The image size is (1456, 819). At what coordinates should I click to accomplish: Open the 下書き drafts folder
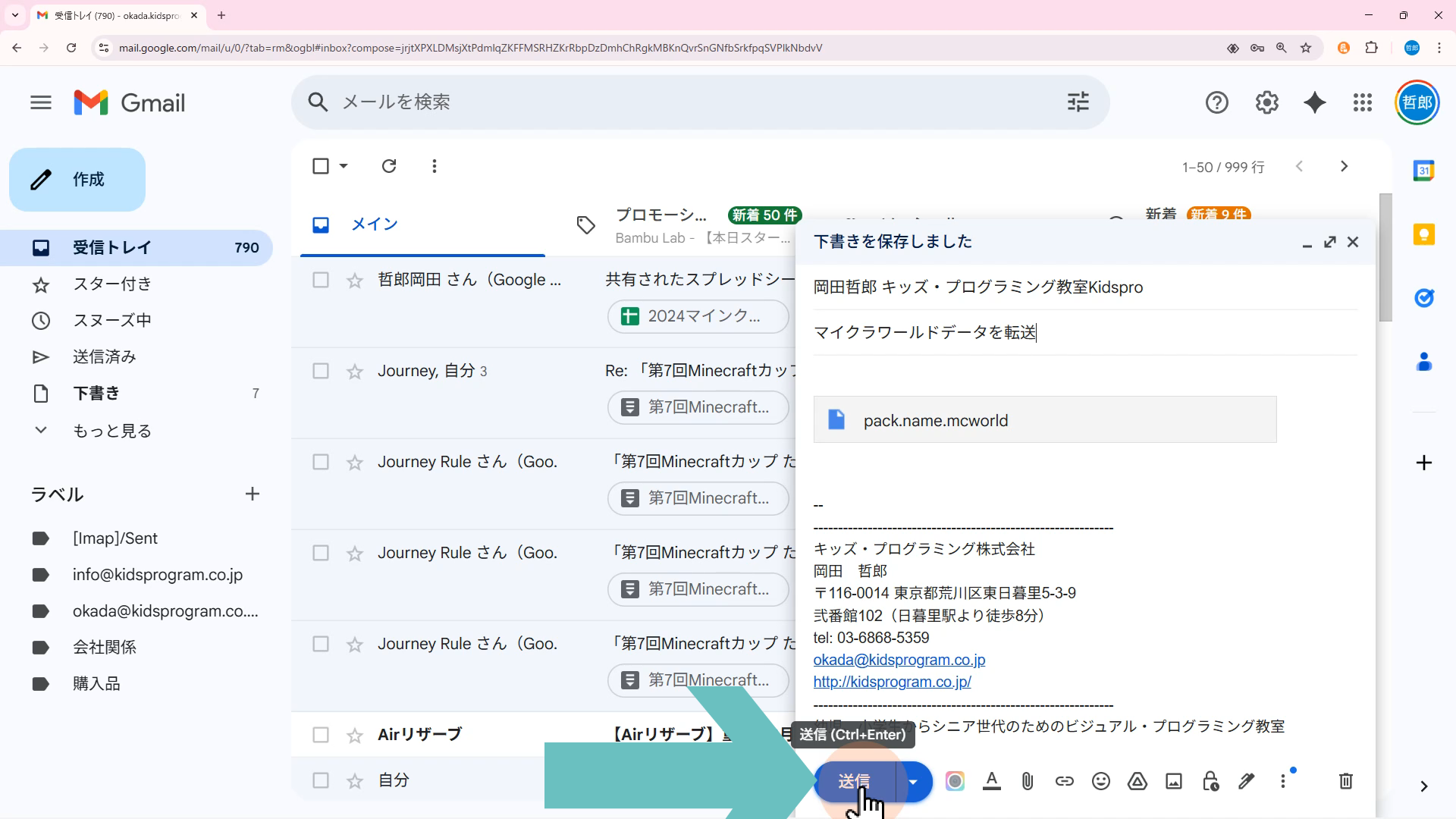pyautogui.click(x=96, y=394)
